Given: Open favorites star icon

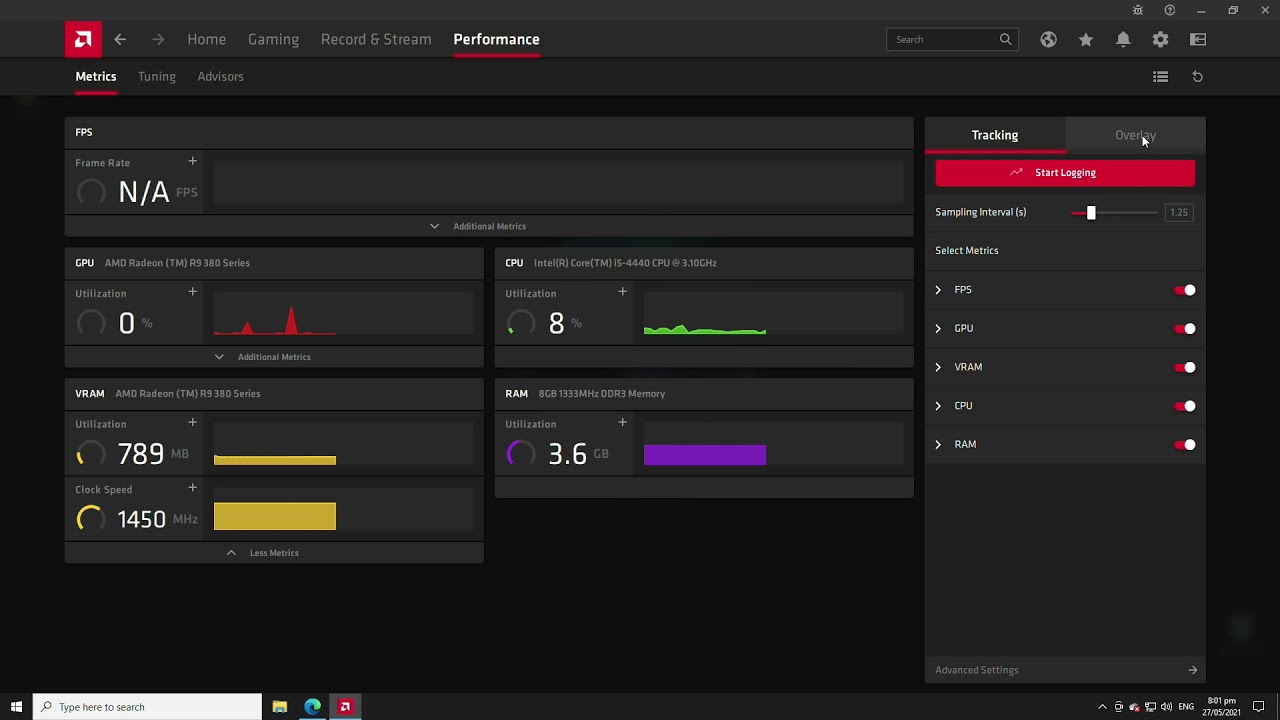Looking at the screenshot, I should tap(1086, 39).
